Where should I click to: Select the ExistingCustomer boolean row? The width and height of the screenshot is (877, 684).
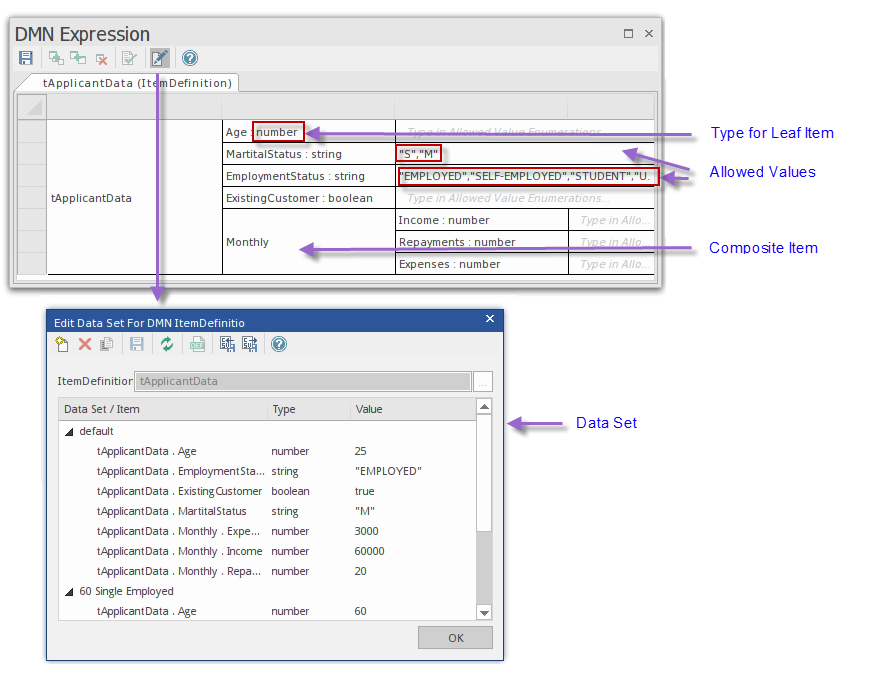point(300,198)
